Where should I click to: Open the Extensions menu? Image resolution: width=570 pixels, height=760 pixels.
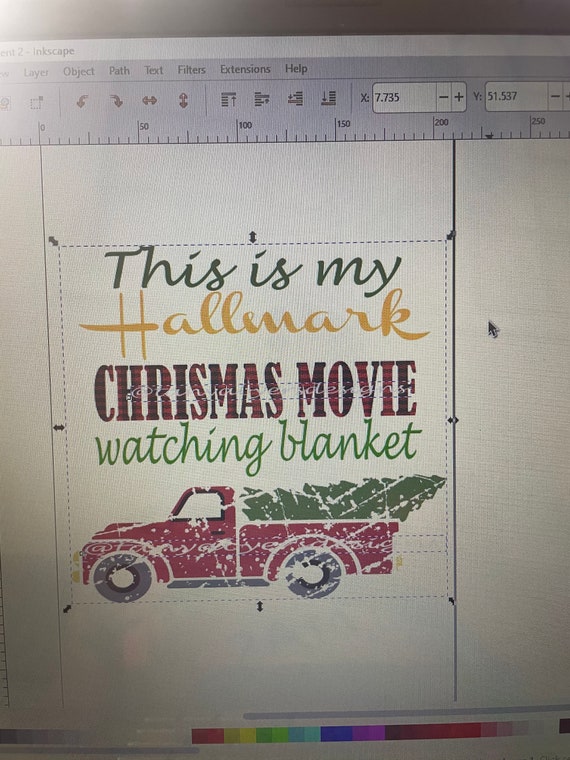click(x=245, y=69)
